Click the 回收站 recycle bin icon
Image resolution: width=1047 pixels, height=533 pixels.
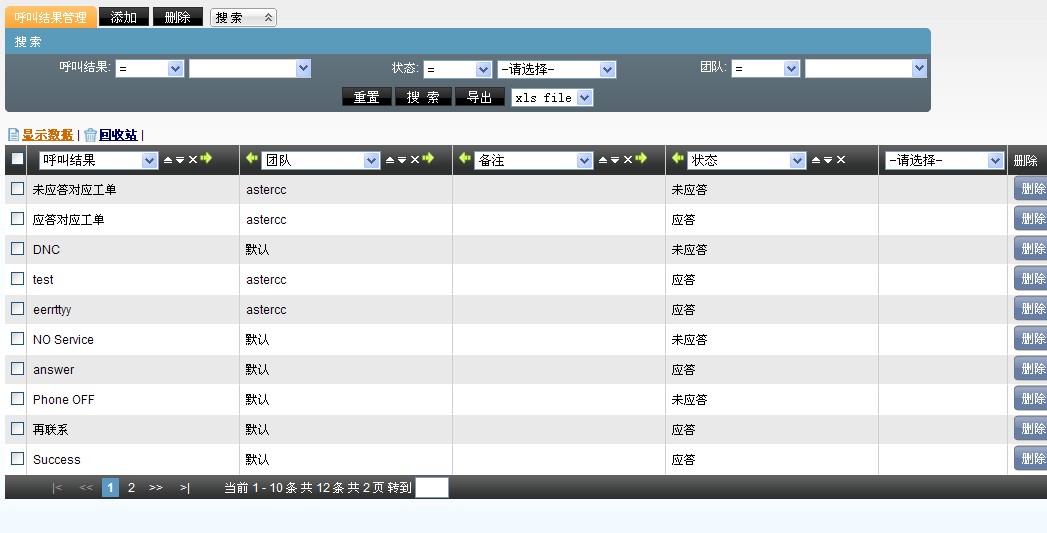click(90, 135)
